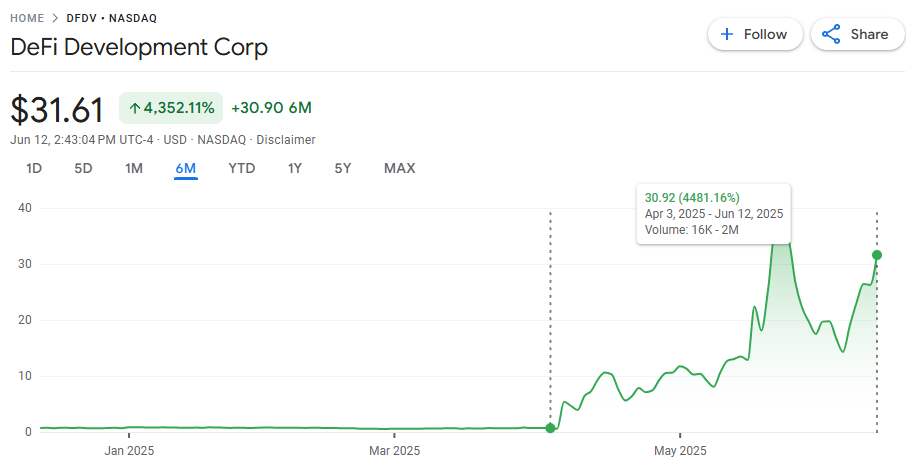Switch chart to YTD
The height and width of the screenshot is (467, 906).
[x=241, y=168]
